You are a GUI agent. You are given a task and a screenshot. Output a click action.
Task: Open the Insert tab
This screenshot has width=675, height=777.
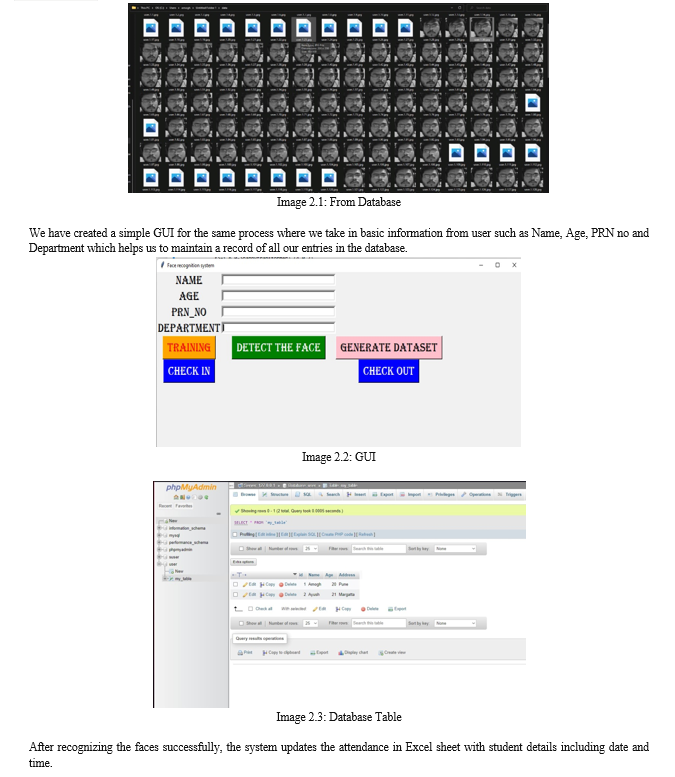(356, 495)
